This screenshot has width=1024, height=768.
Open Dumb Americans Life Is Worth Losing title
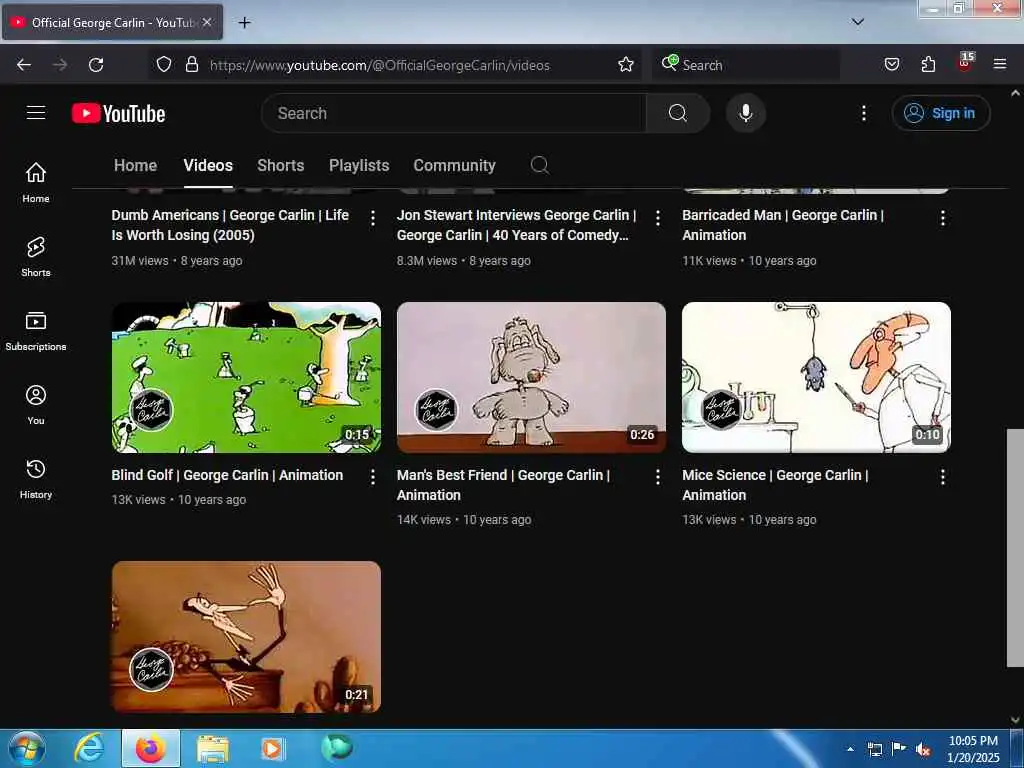pyautogui.click(x=230, y=225)
